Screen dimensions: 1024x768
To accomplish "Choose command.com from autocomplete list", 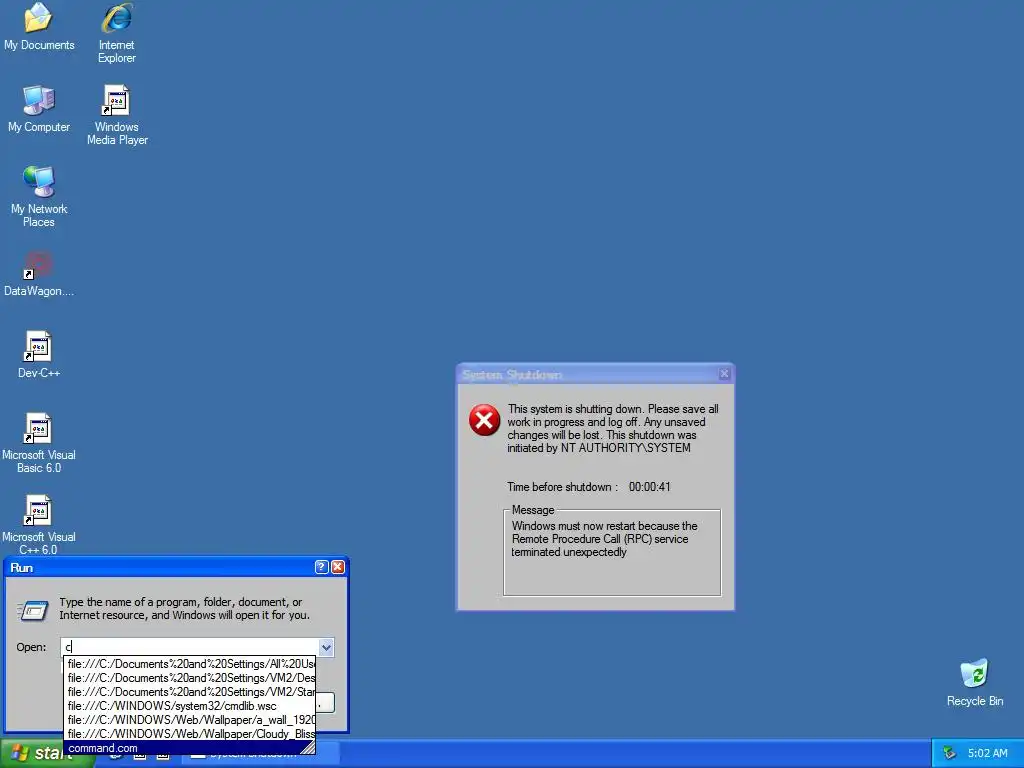I will (184, 748).
